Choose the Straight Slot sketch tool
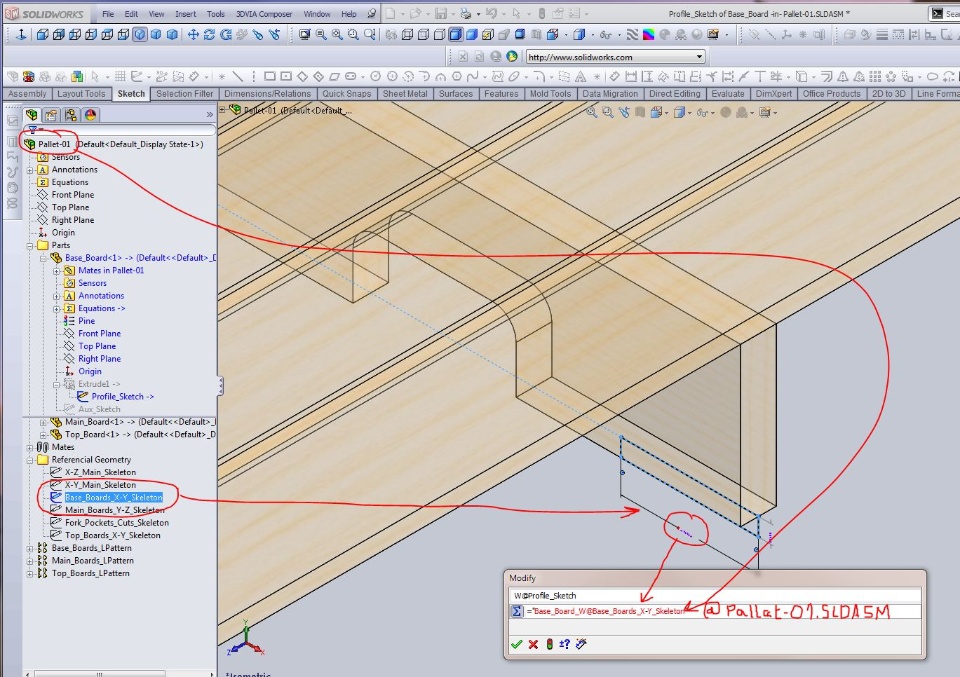Screen dimensions: 960x677 [351, 77]
